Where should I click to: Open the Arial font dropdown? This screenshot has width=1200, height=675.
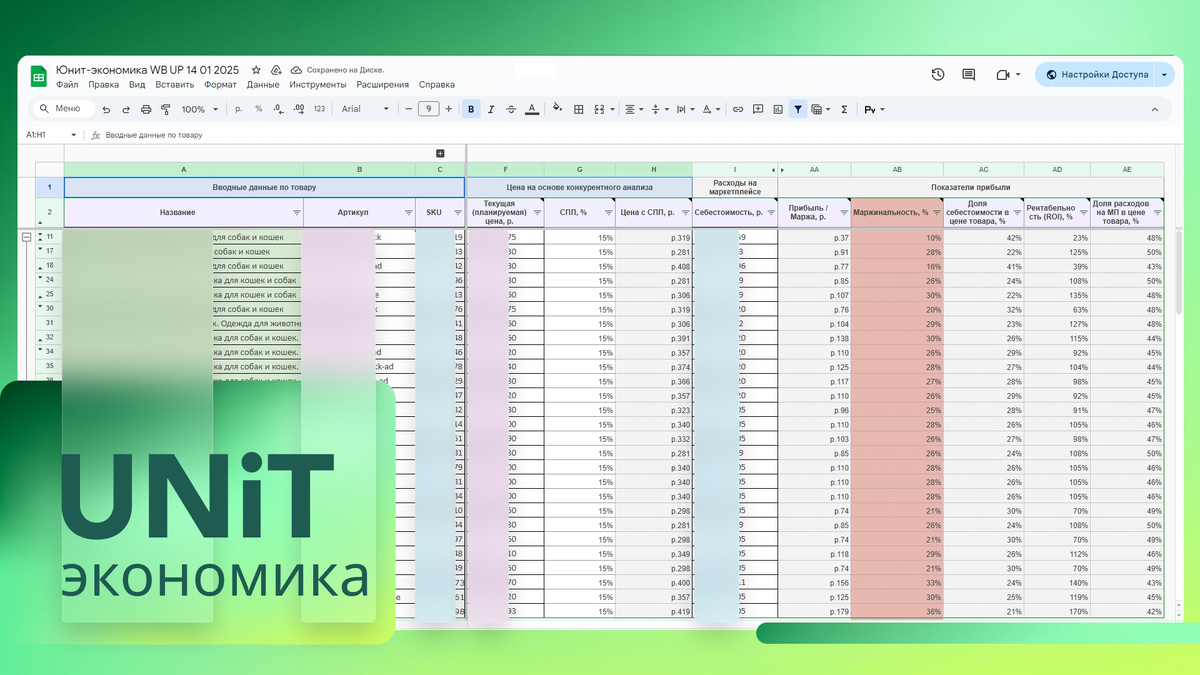coord(365,109)
